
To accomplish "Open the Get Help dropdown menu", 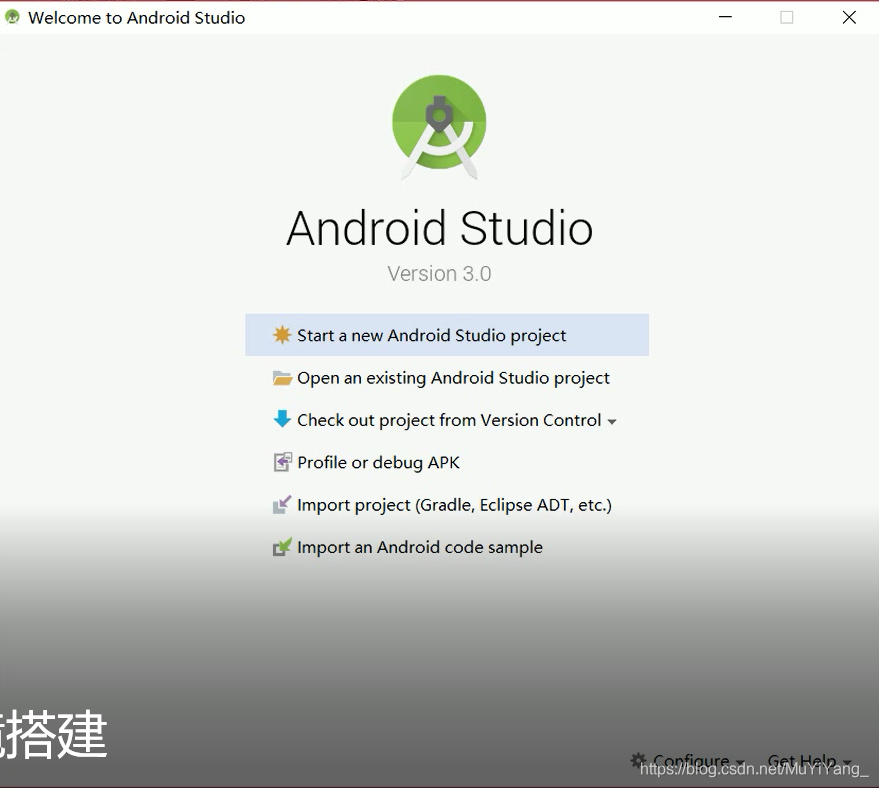I will [x=809, y=761].
